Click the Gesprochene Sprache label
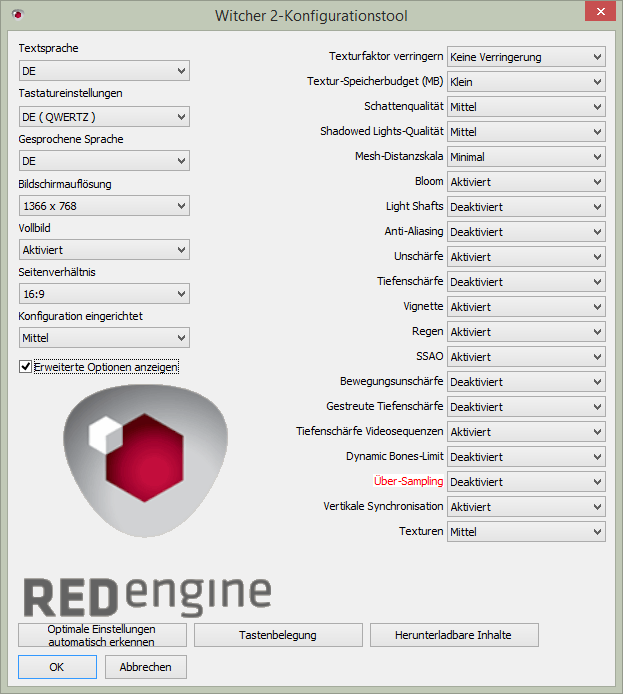The width and height of the screenshot is (623, 694). 71,139
